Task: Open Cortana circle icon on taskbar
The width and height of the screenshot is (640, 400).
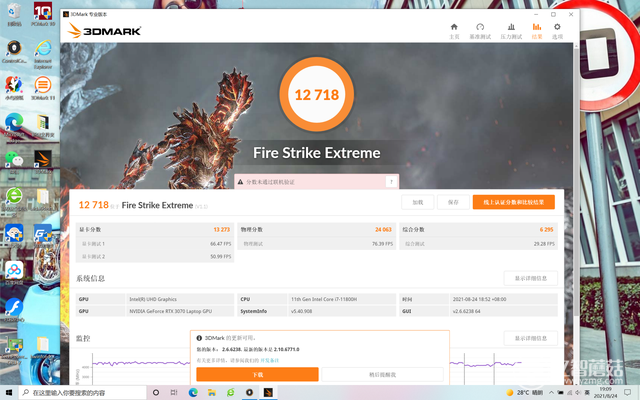Action: coord(156,393)
